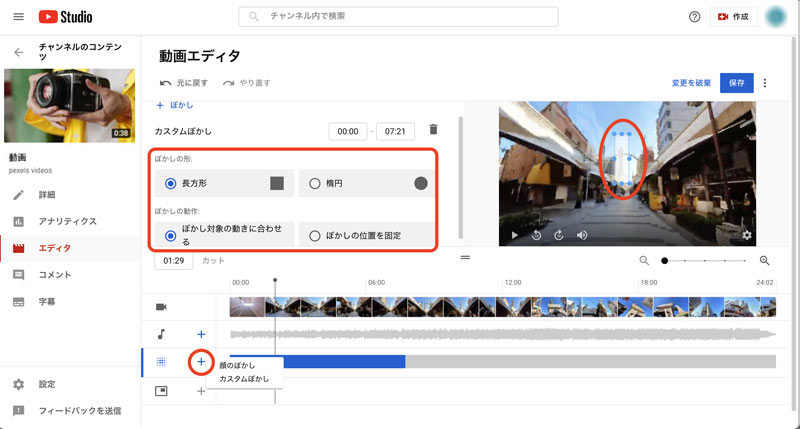The width and height of the screenshot is (800, 429).
Task: Choose カスタムぼかし from the popup
Action: pos(244,379)
